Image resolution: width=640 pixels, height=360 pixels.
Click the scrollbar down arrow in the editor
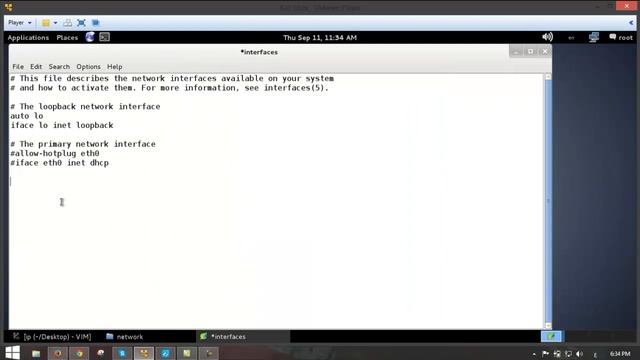click(x=548, y=326)
